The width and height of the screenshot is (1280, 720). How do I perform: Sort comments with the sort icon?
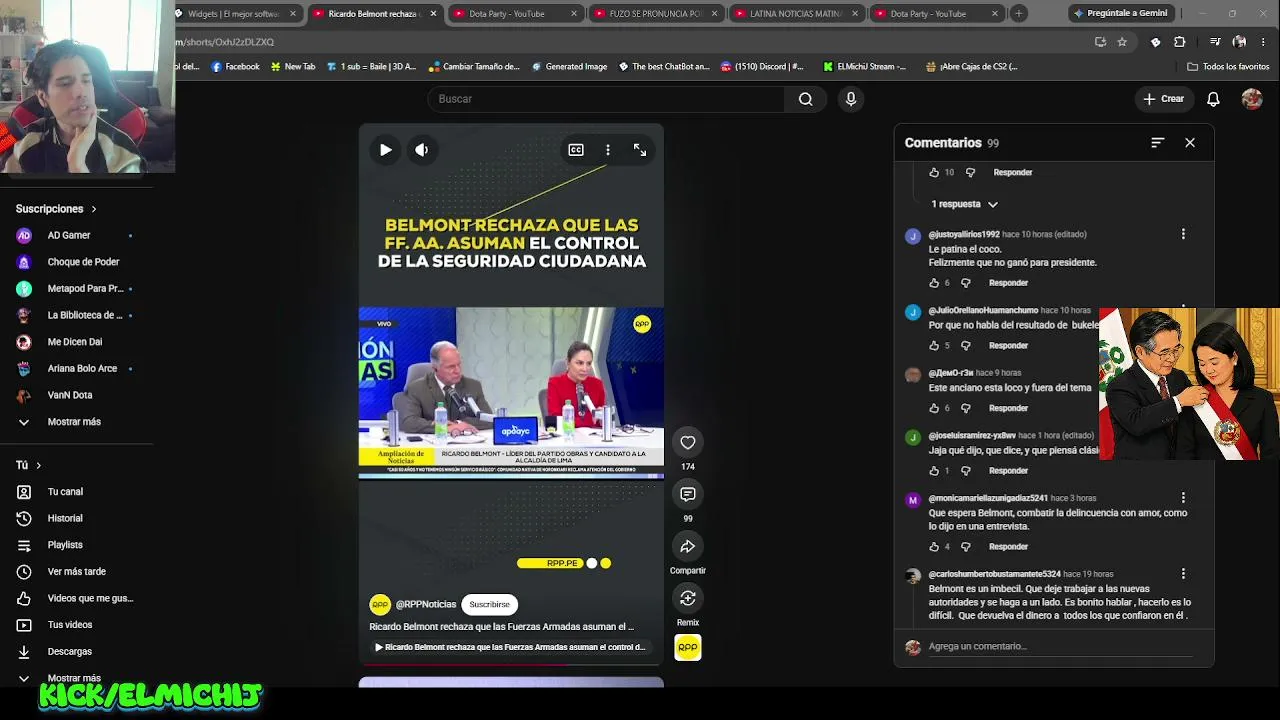[x=1158, y=143]
